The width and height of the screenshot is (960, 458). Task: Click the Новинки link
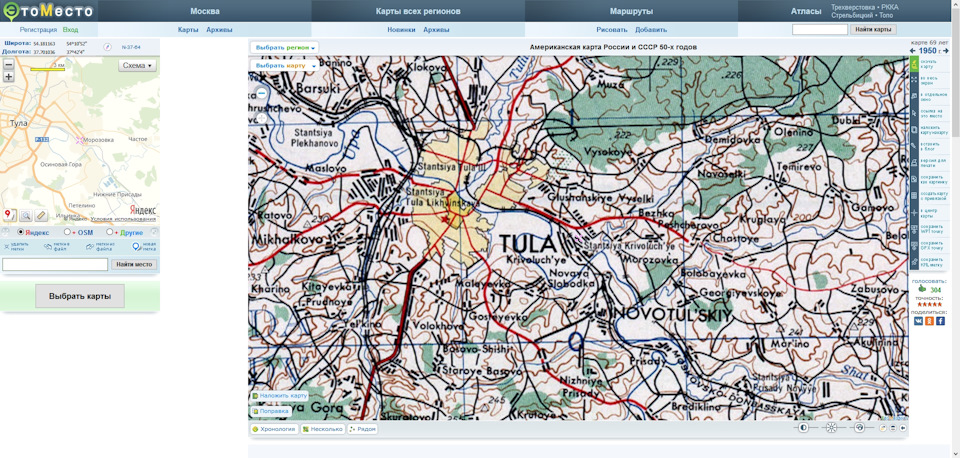(401, 29)
